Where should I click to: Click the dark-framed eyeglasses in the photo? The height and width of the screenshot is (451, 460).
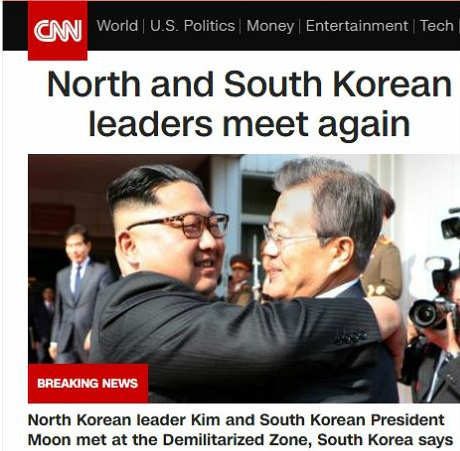(187, 225)
